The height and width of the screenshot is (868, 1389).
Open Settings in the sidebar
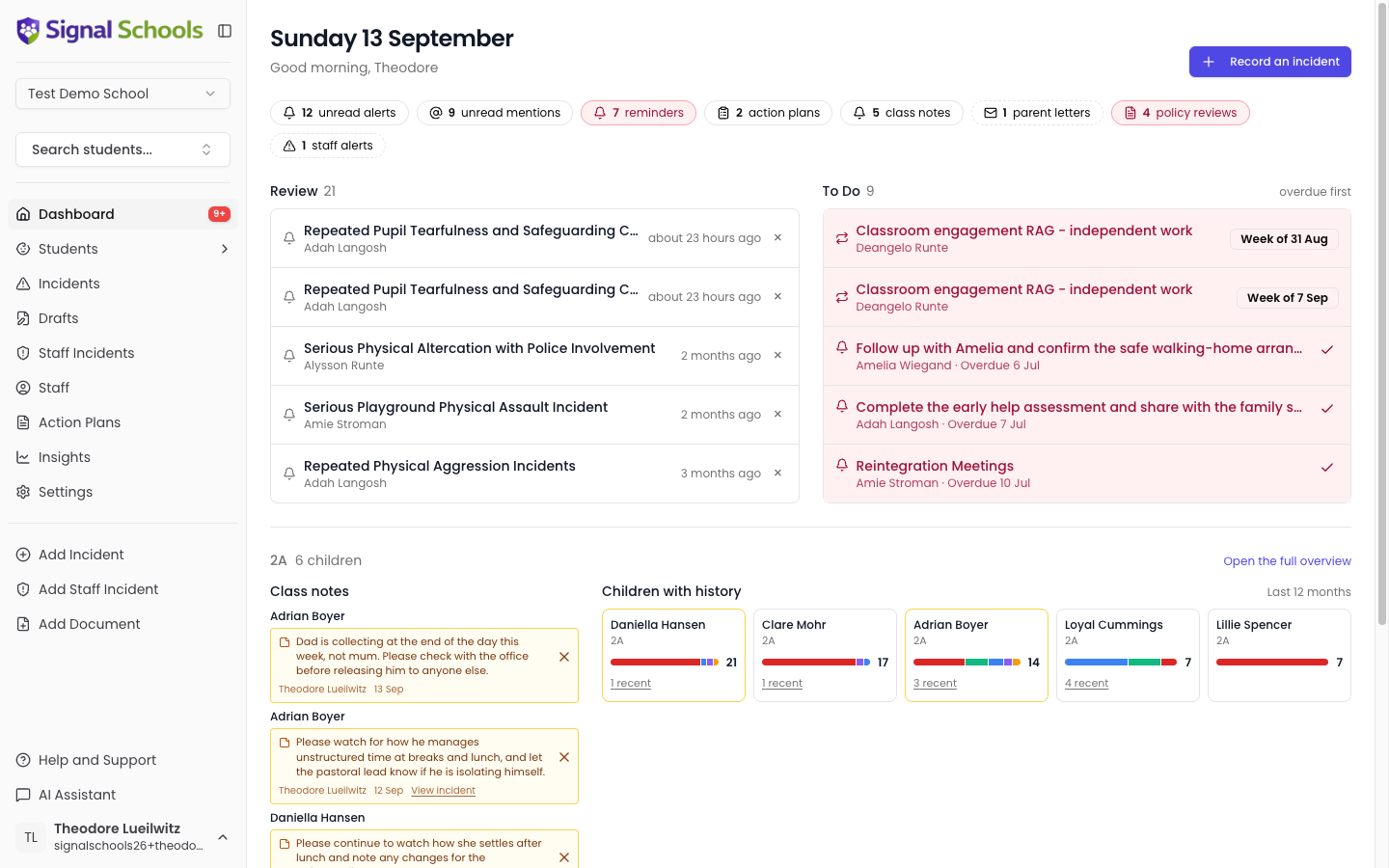123,492
